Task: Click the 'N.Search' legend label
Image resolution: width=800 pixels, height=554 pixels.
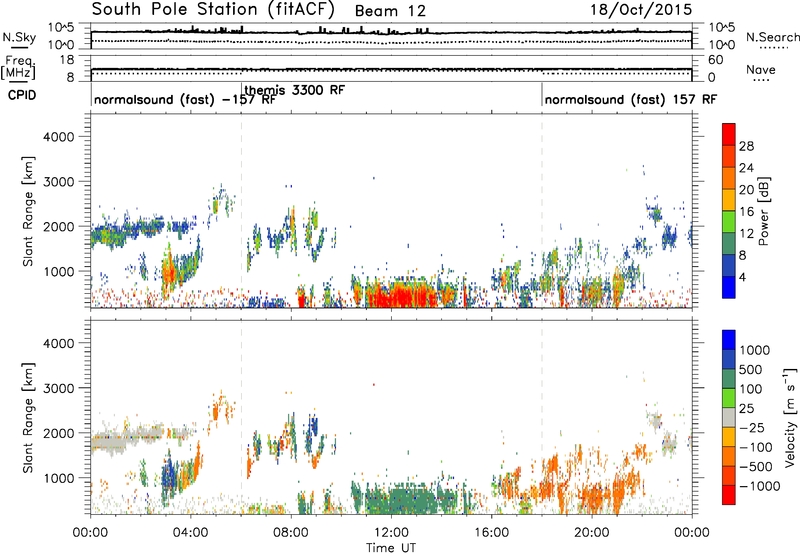Action: coord(772,37)
